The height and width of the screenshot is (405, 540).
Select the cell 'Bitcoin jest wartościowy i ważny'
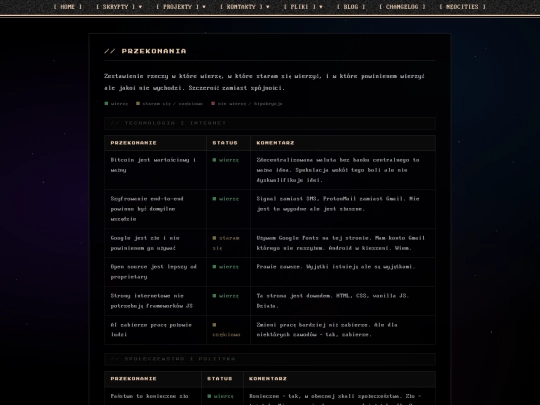pos(155,170)
